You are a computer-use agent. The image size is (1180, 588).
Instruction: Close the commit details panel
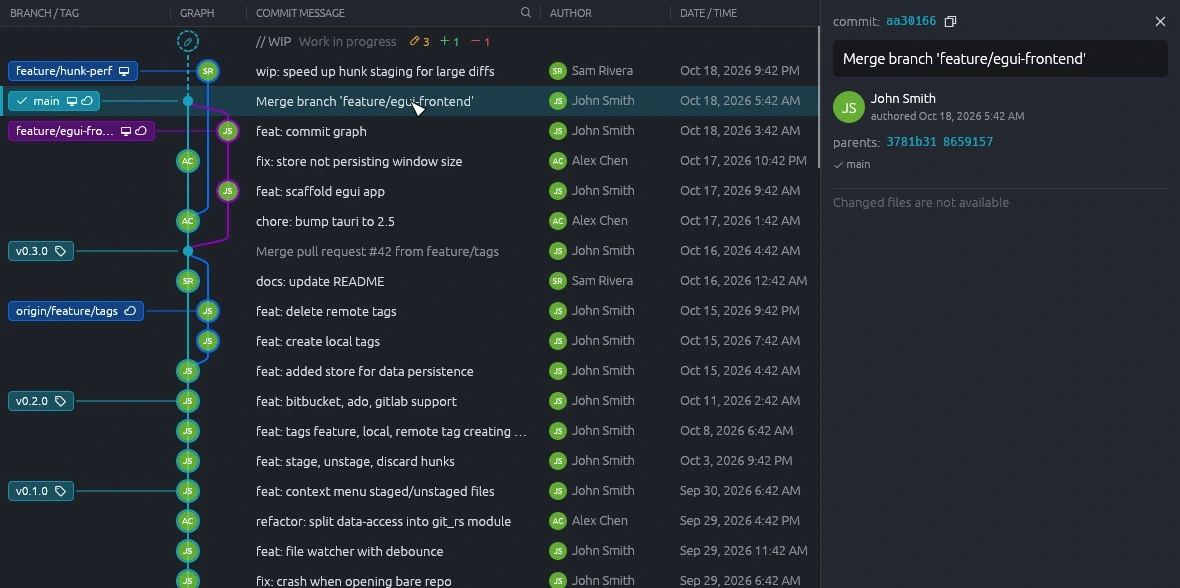coord(1160,22)
